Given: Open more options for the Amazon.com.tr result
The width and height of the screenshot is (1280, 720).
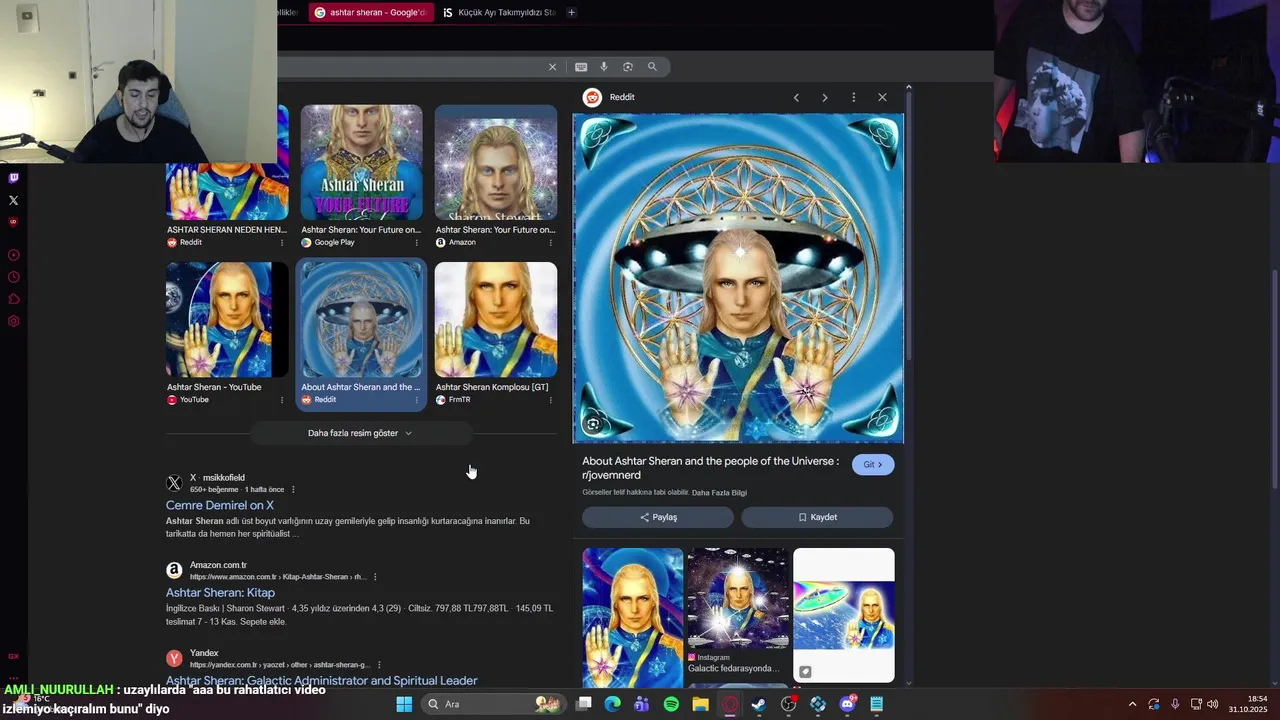Looking at the screenshot, I should coord(375,577).
